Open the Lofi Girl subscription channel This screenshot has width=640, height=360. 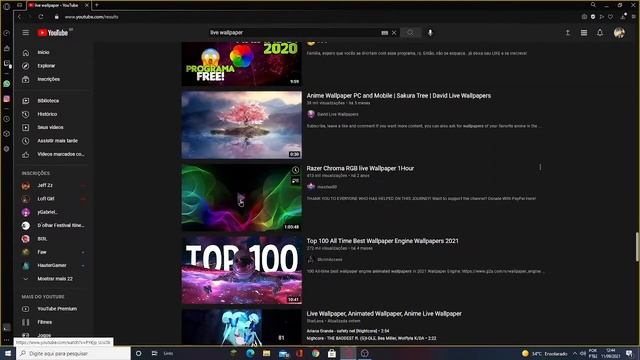54,199
